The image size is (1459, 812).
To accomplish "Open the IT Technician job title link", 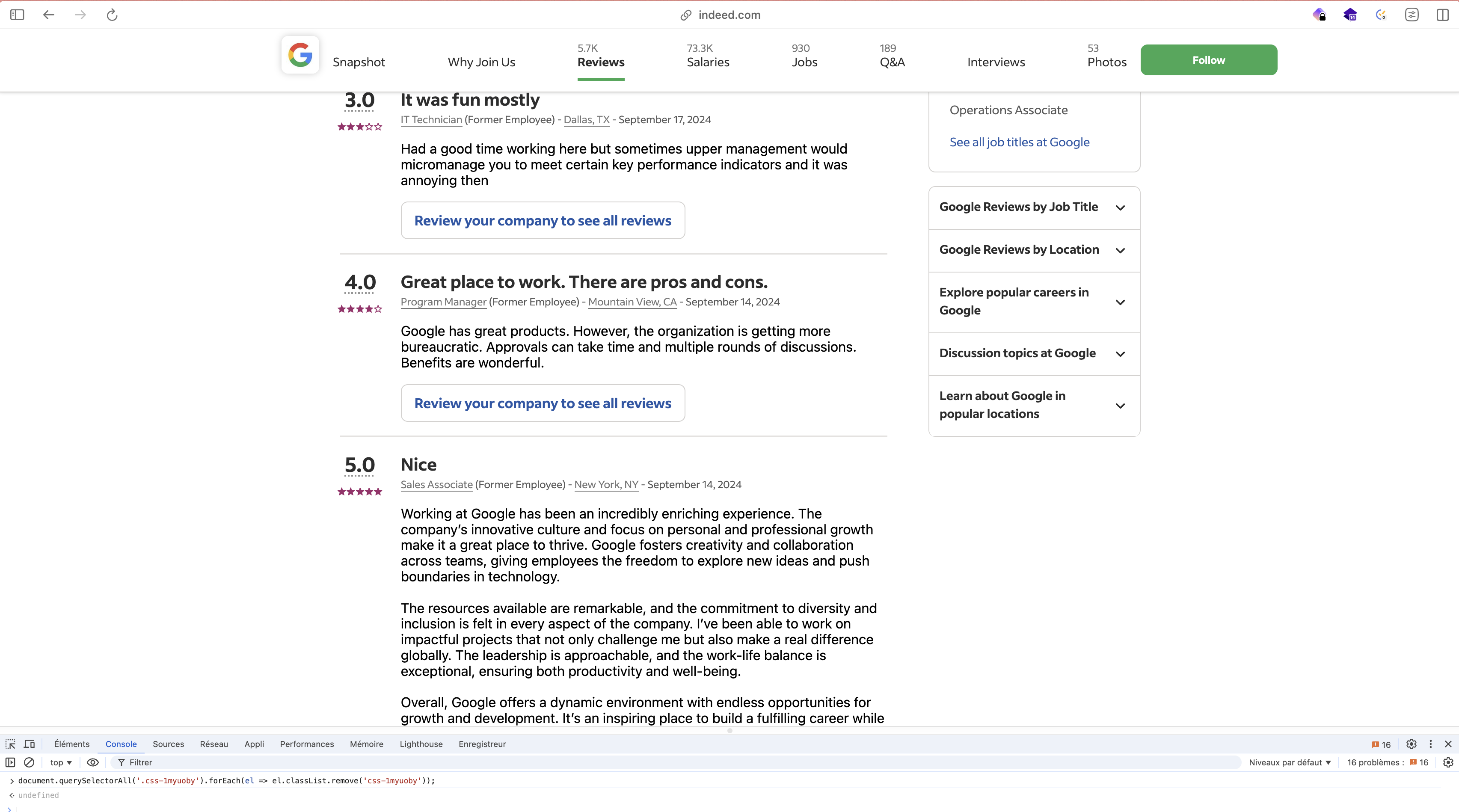I will tap(432, 120).
